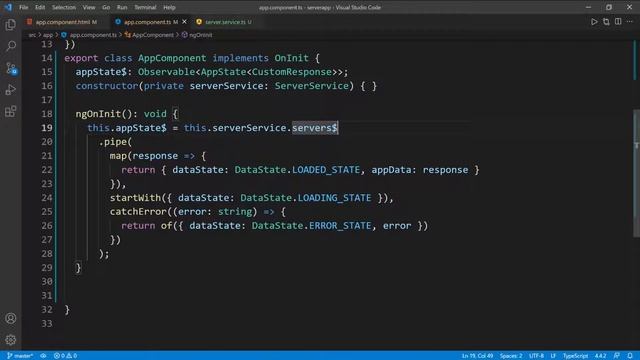Image resolution: width=640 pixels, height=360 pixels.
Task: Split the editor to the right
Action: 618,22
